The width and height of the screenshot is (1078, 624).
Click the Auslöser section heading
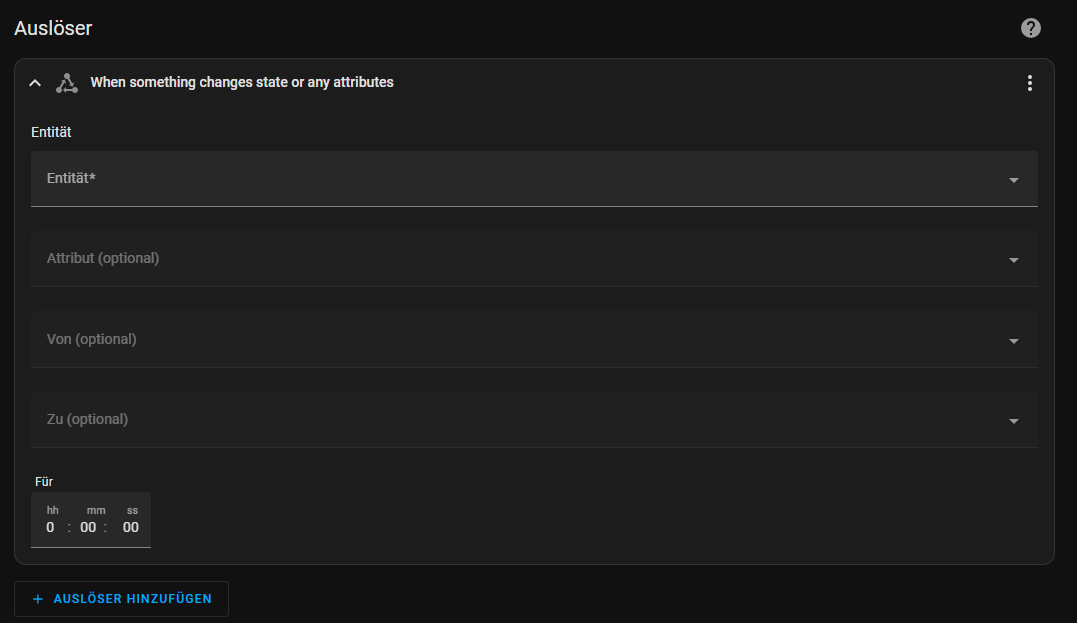(x=53, y=28)
